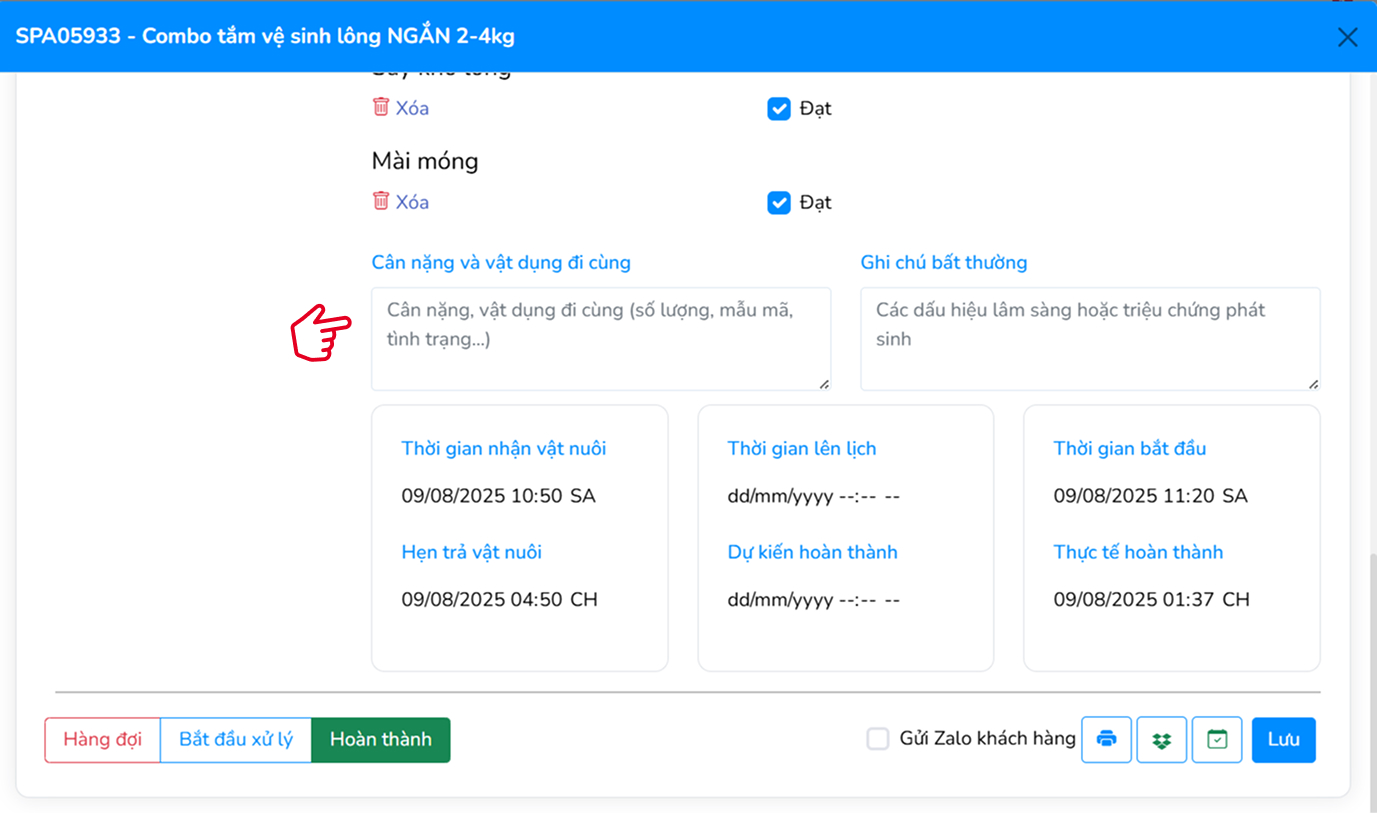
Task: Click the Cân nặng và vật dụng textarea
Action: pyautogui.click(x=600, y=338)
